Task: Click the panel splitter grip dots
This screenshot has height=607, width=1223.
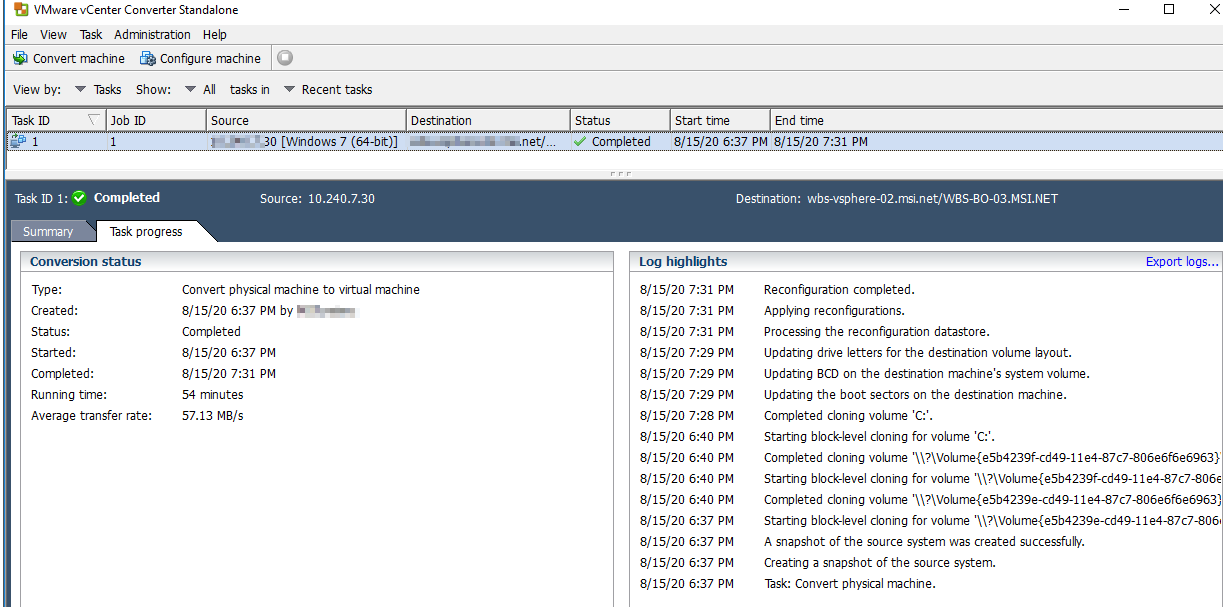Action: 619,174
